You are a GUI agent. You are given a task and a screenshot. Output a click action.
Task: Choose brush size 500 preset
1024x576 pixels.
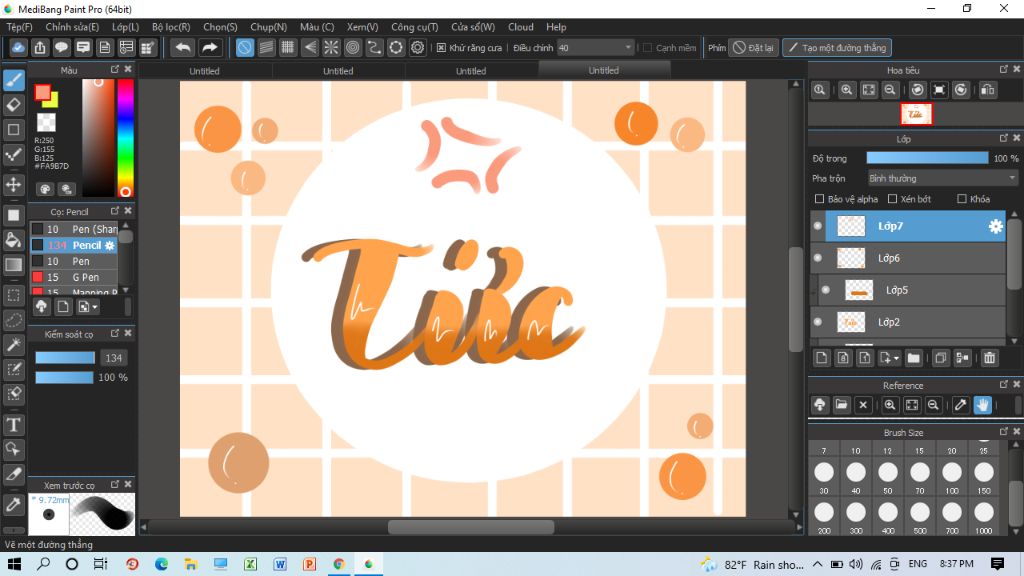pos(920,517)
